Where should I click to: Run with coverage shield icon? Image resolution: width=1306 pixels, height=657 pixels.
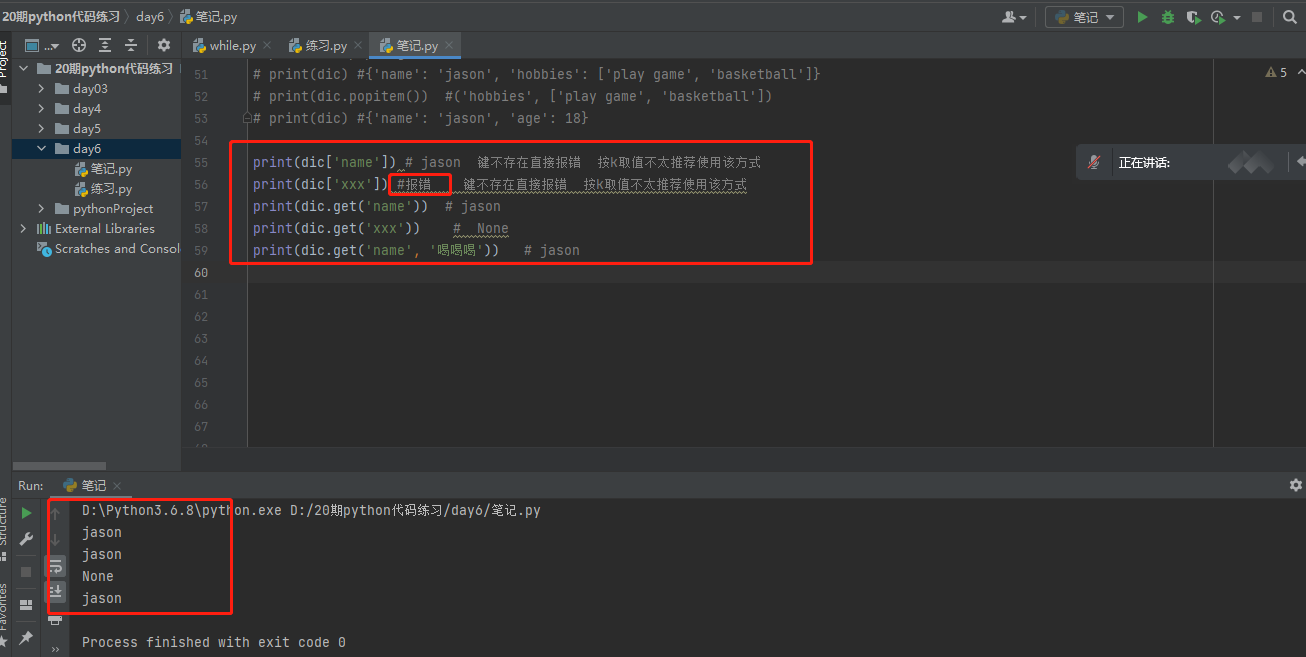(x=1193, y=17)
